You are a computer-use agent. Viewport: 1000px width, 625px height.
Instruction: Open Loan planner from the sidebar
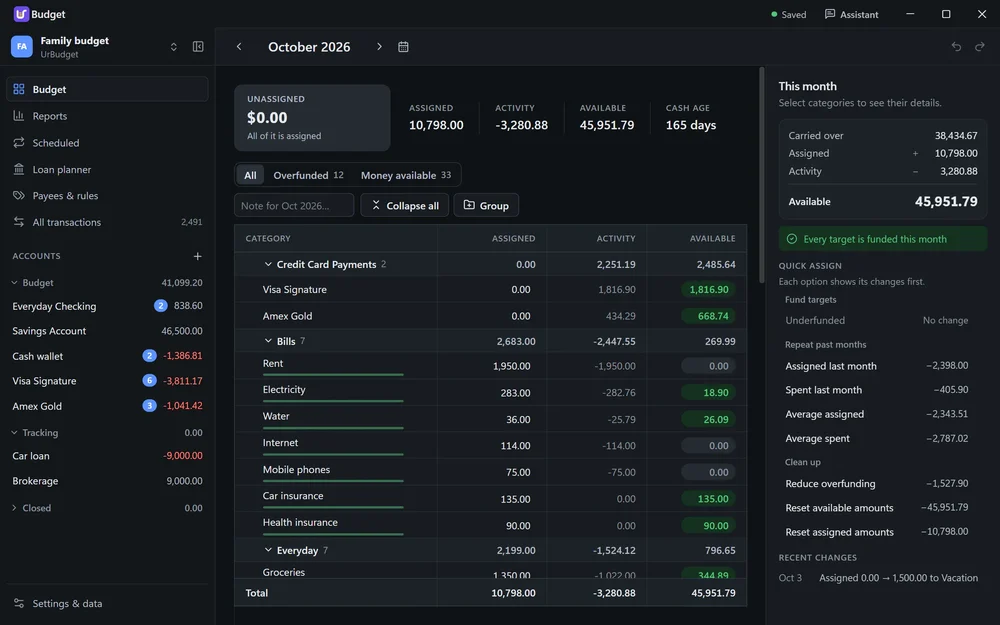(x=107, y=169)
